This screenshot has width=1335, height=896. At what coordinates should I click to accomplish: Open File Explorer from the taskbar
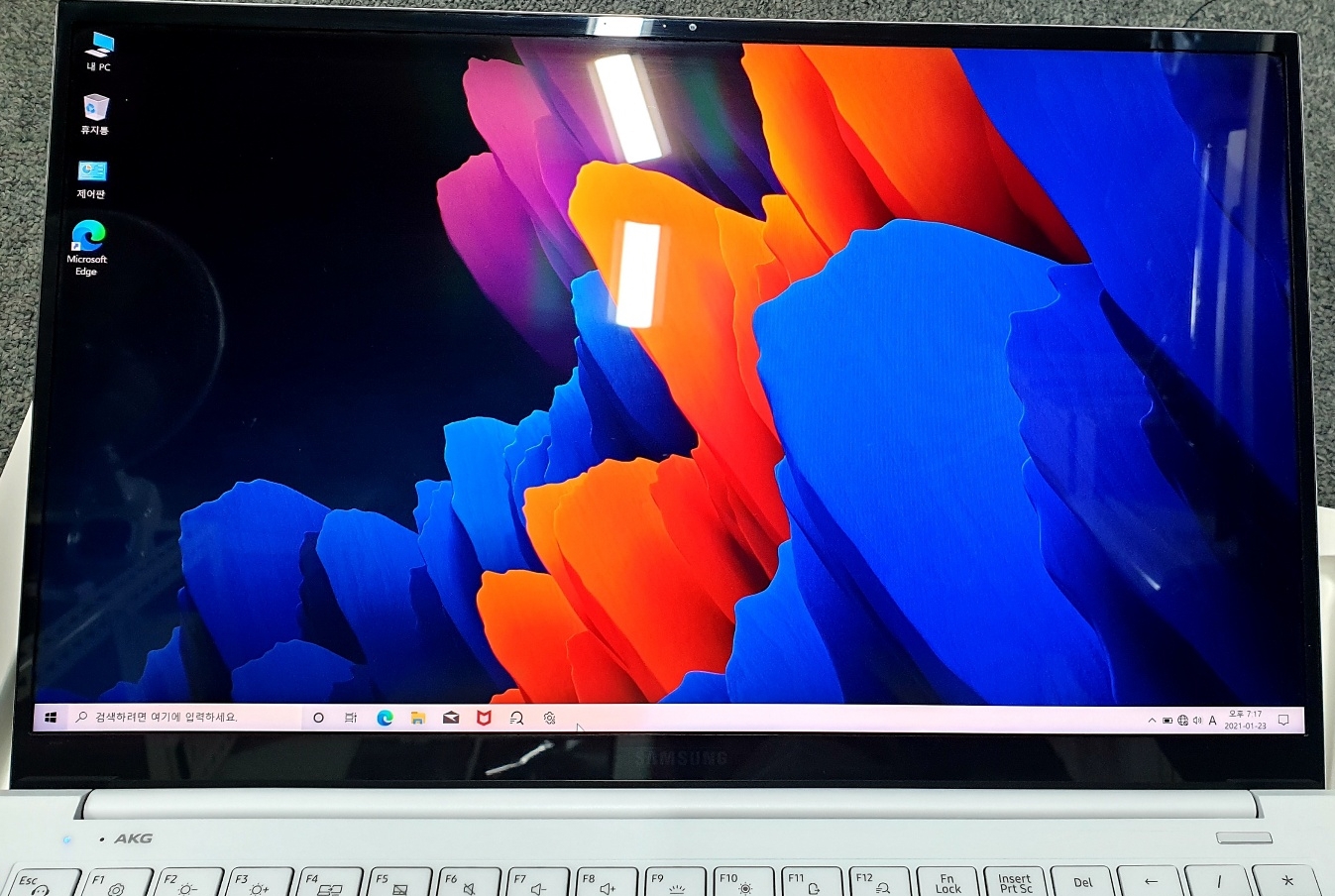[418, 718]
